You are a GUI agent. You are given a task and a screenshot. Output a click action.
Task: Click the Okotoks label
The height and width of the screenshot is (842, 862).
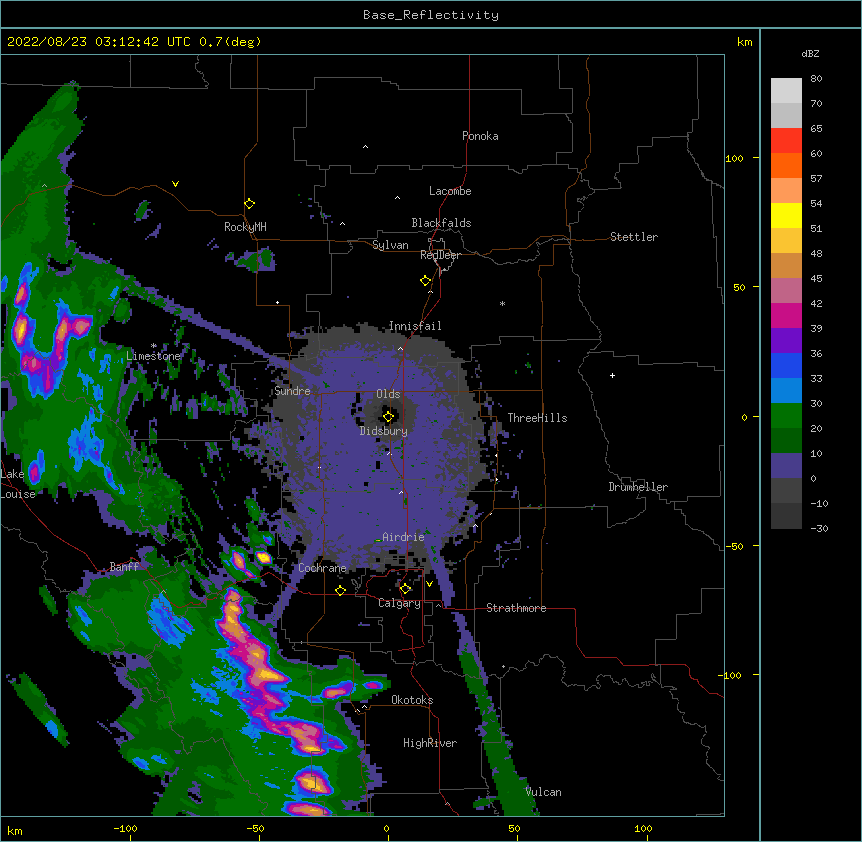pyautogui.click(x=412, y=700)
